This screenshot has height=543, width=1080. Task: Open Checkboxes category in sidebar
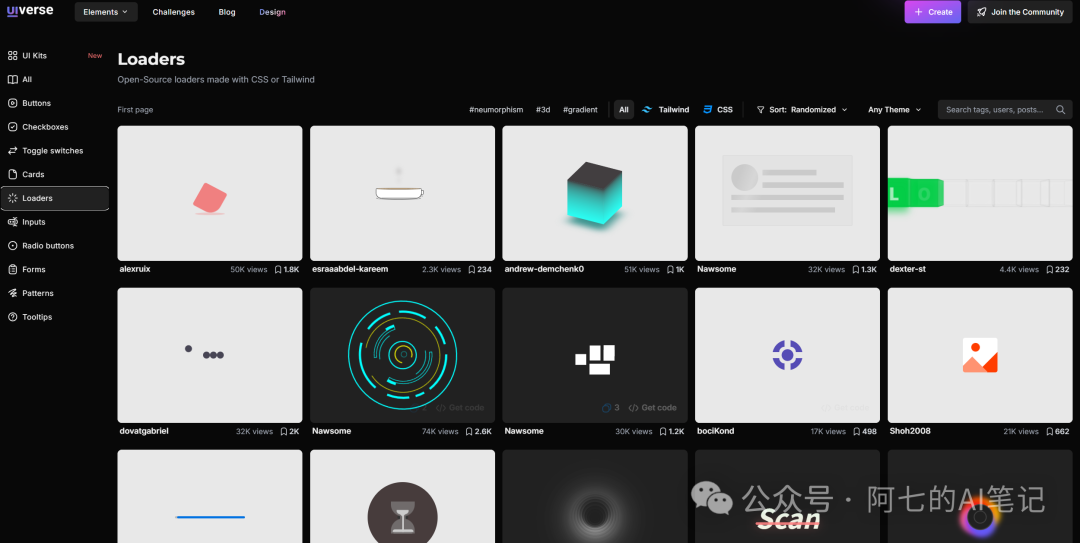click(55, 127)
